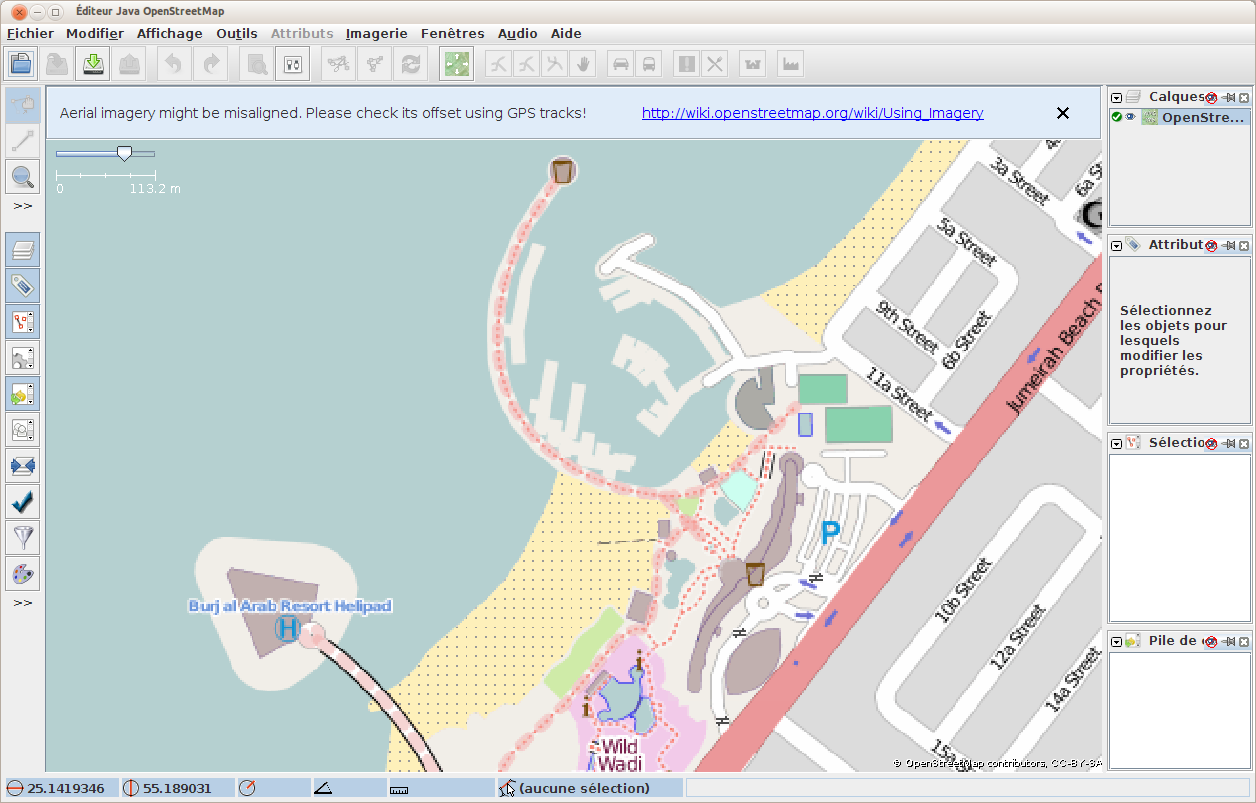Click the green zoom-to-extent map icon
This screenshot has height=803, width=1256.
click(456, 64)
